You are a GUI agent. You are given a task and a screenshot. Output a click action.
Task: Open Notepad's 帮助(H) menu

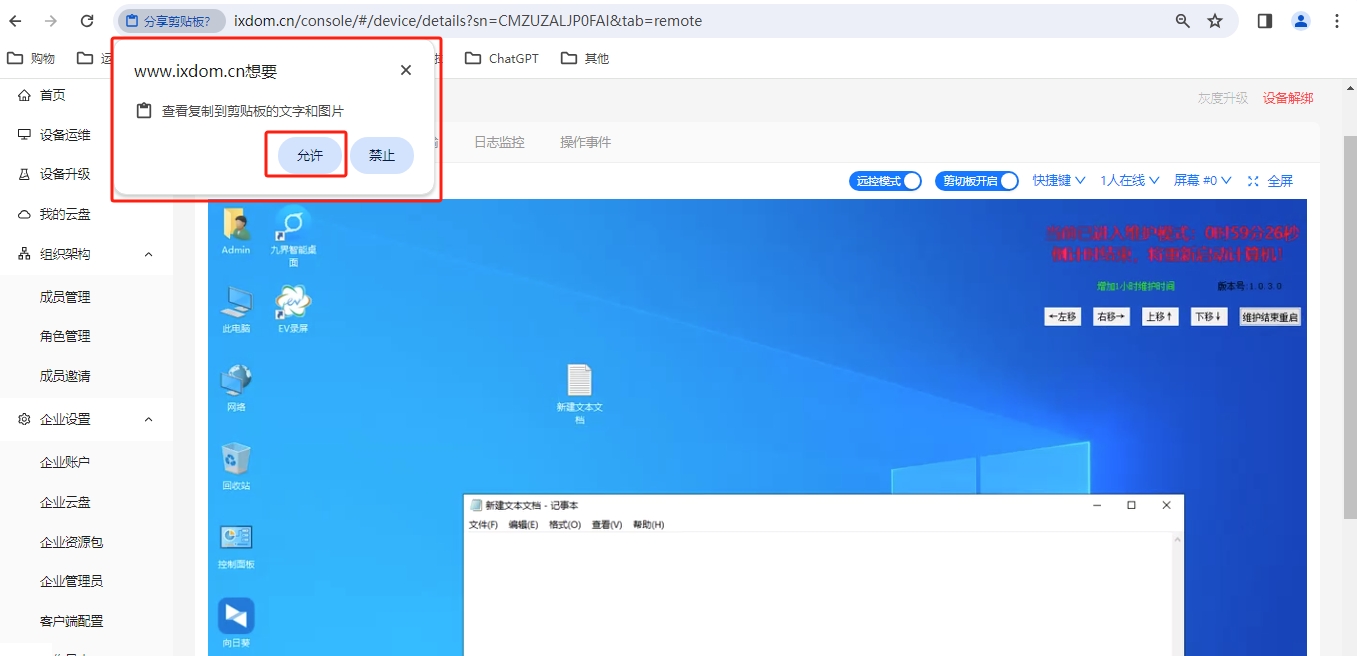(x=648, y=525)
